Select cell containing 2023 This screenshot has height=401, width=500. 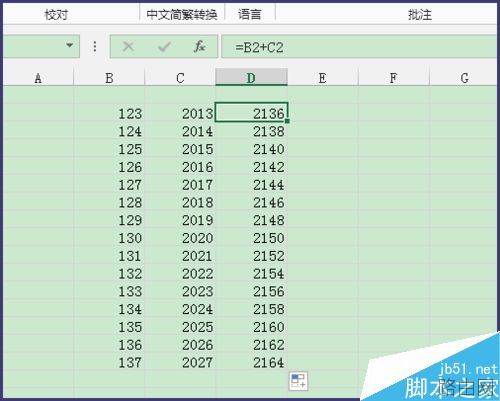click(x=180, y=291)
